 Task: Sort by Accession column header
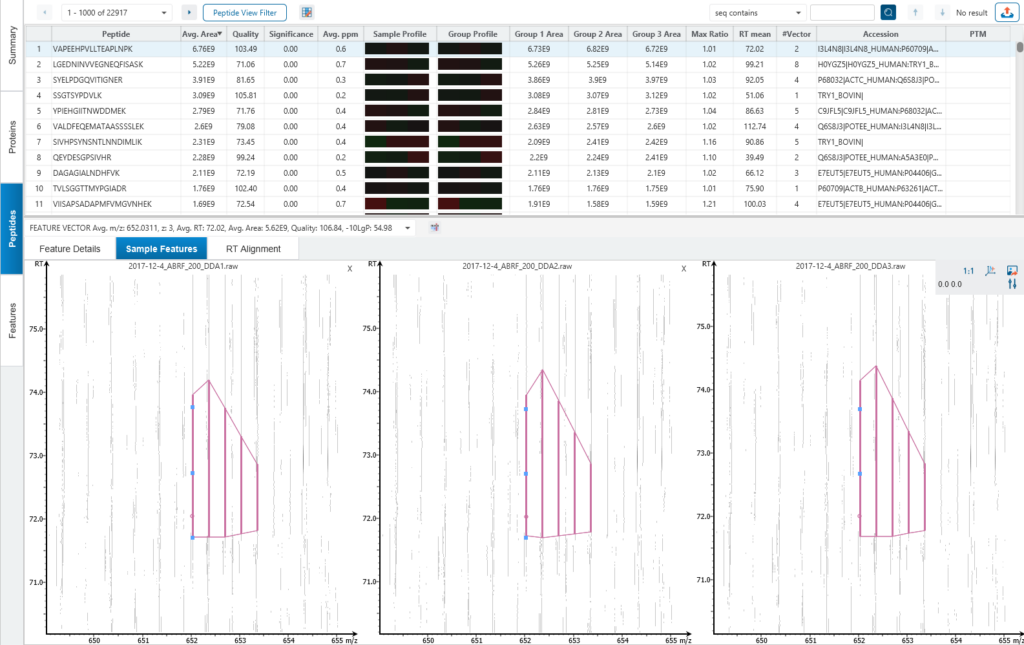click(x=880, y=34)
